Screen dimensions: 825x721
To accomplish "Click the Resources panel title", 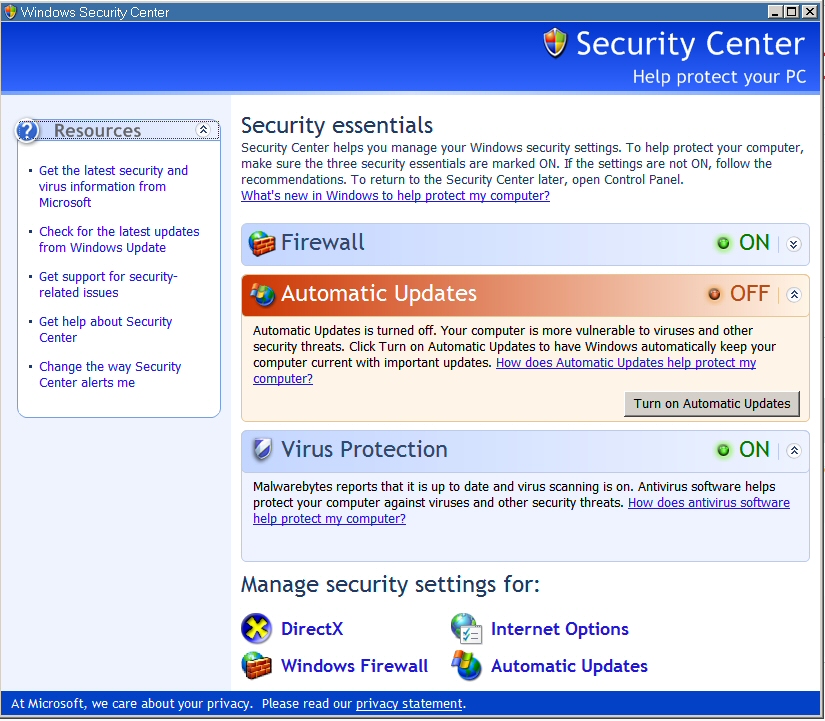I will click(x=97, y=130).
